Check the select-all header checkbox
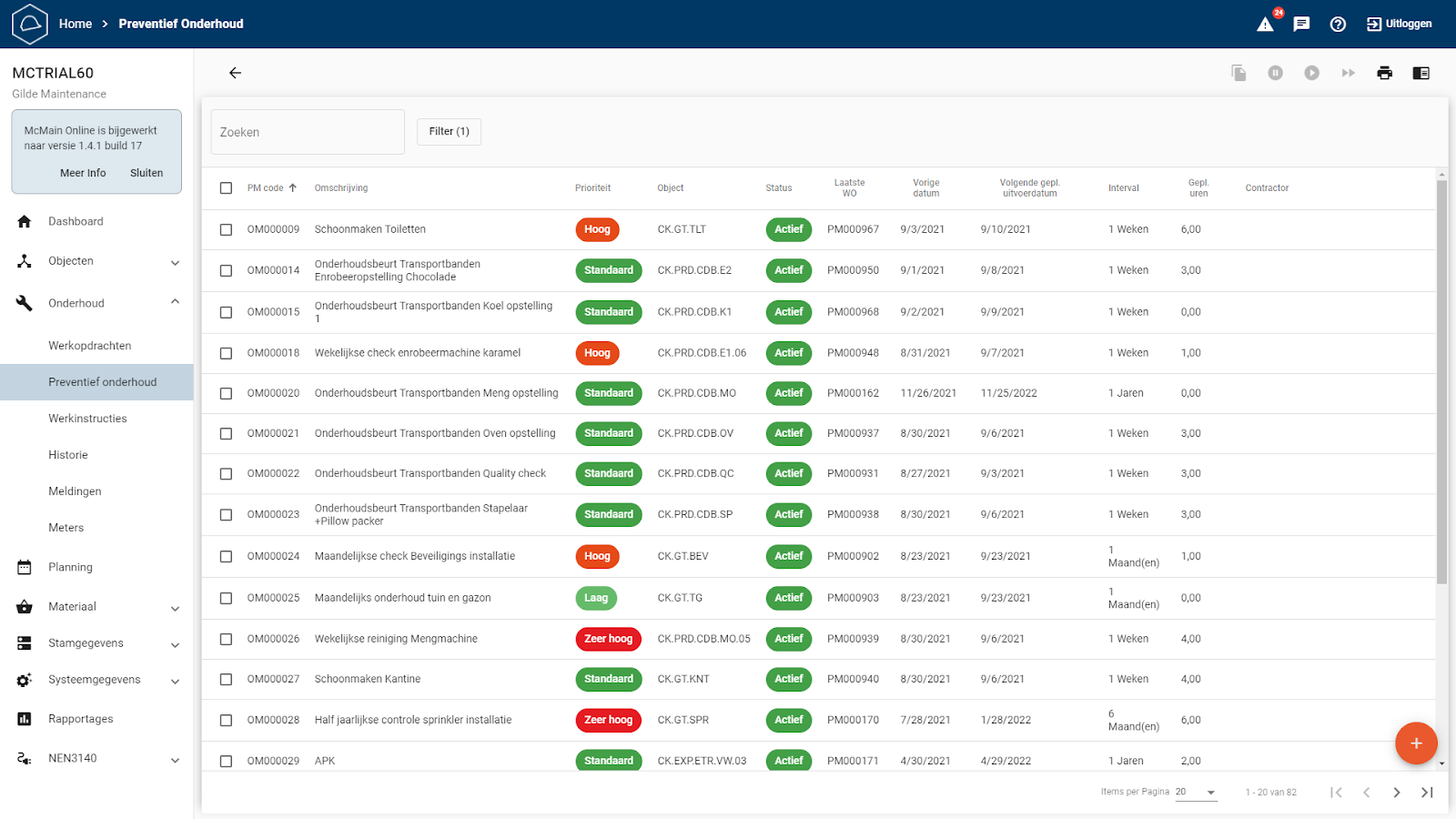1456x819 pixels. coord(226,188)
